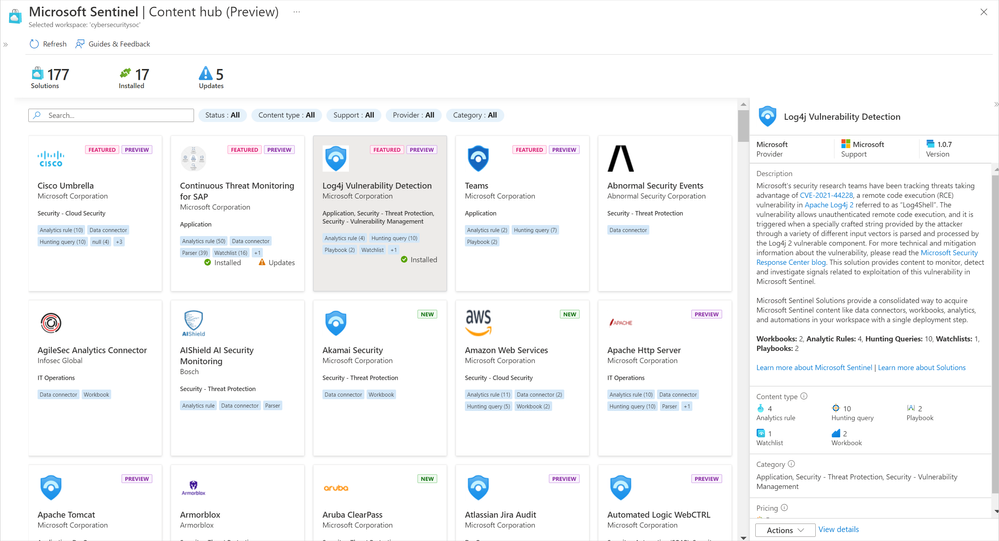The height and width of the screenshot is (541, 999).
Task: Click the shield icon on Log4j card
Action: pyautogui.click(x=336, y=158)
